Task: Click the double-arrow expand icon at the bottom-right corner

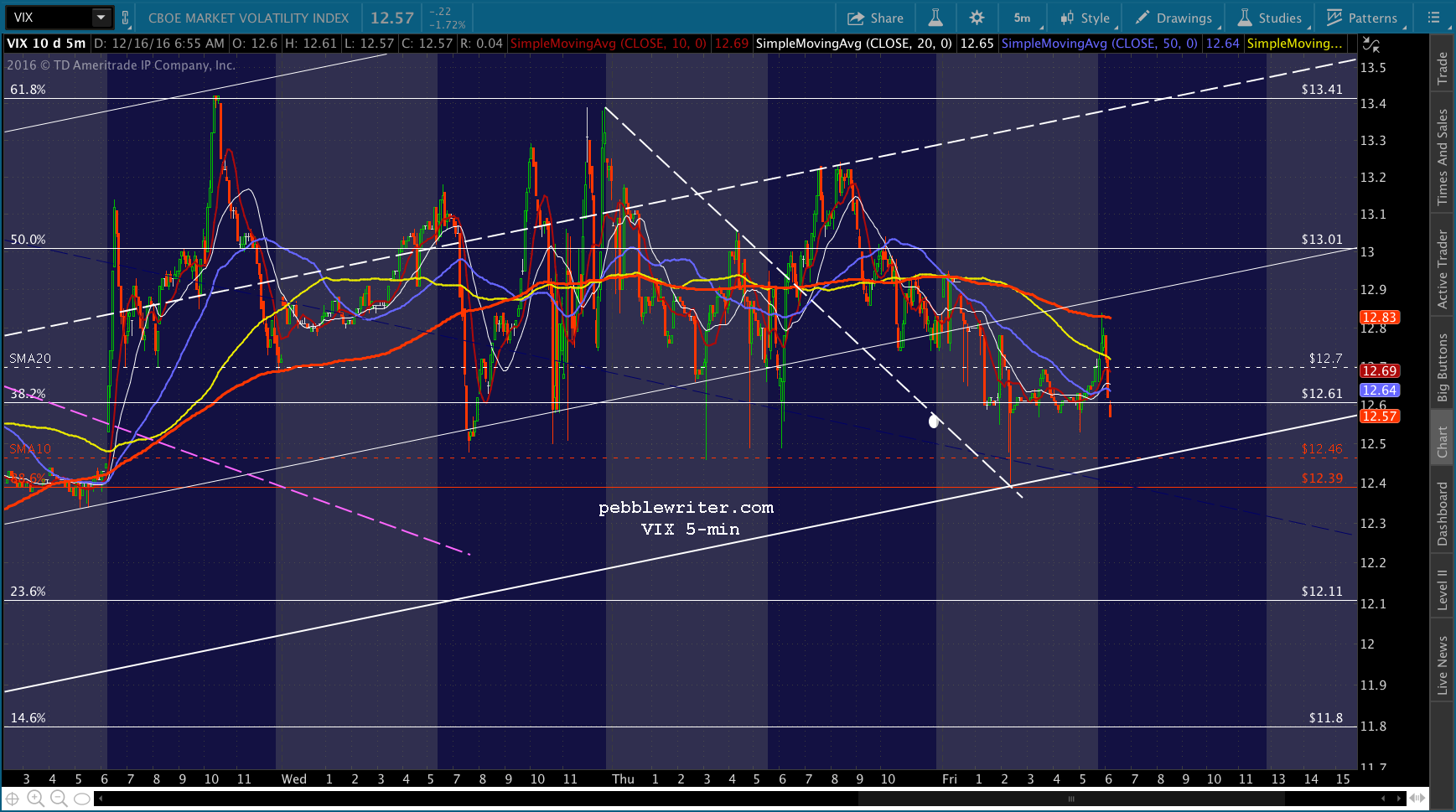Action: (x=1418, y=799)
